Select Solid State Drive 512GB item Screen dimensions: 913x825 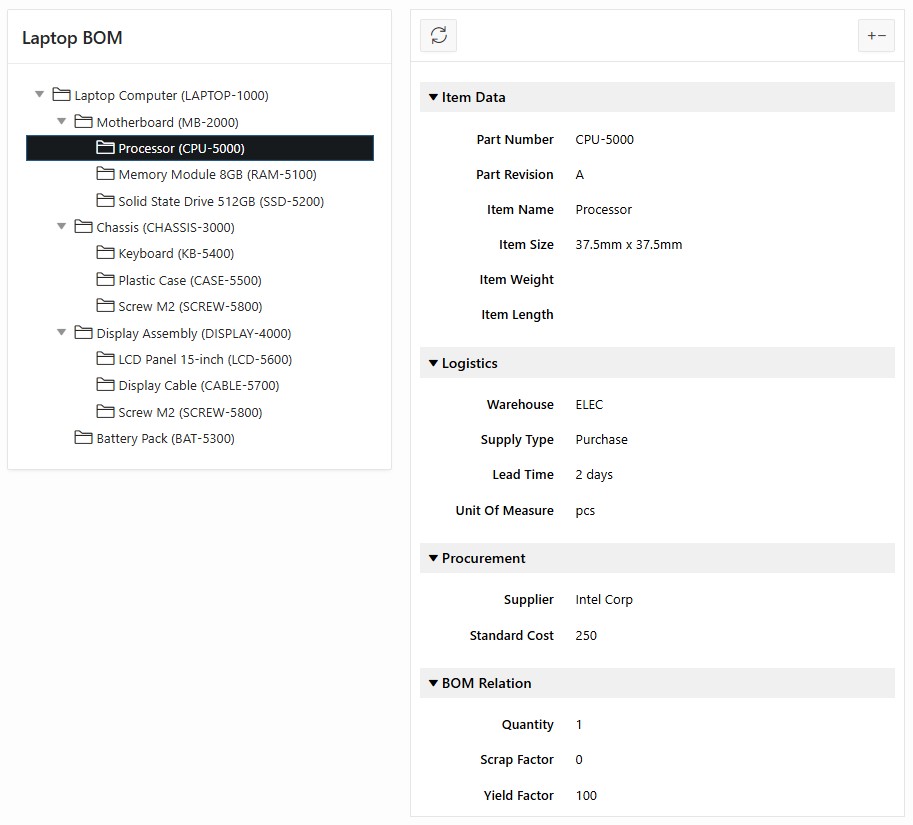click(221, 201)
